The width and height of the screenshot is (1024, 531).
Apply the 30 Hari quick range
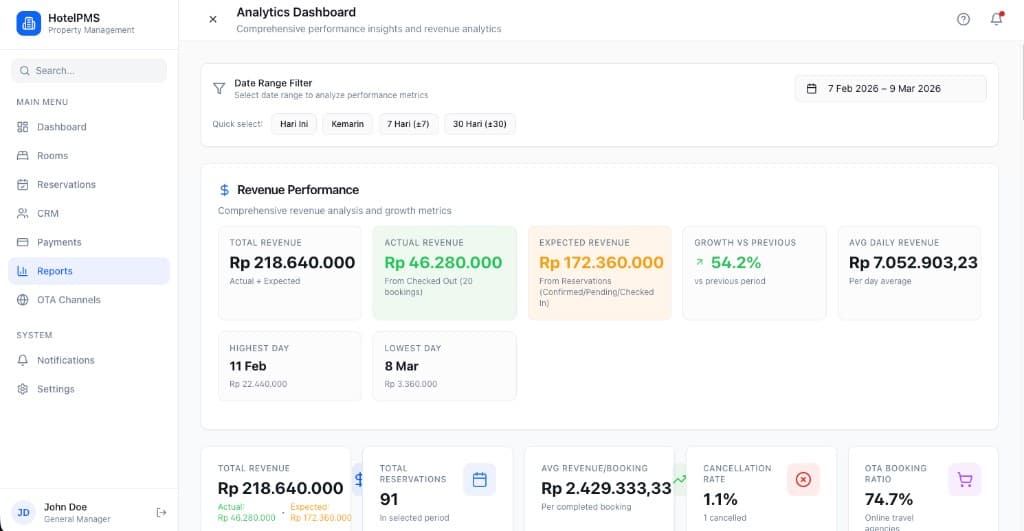click(x=480, y=124)
